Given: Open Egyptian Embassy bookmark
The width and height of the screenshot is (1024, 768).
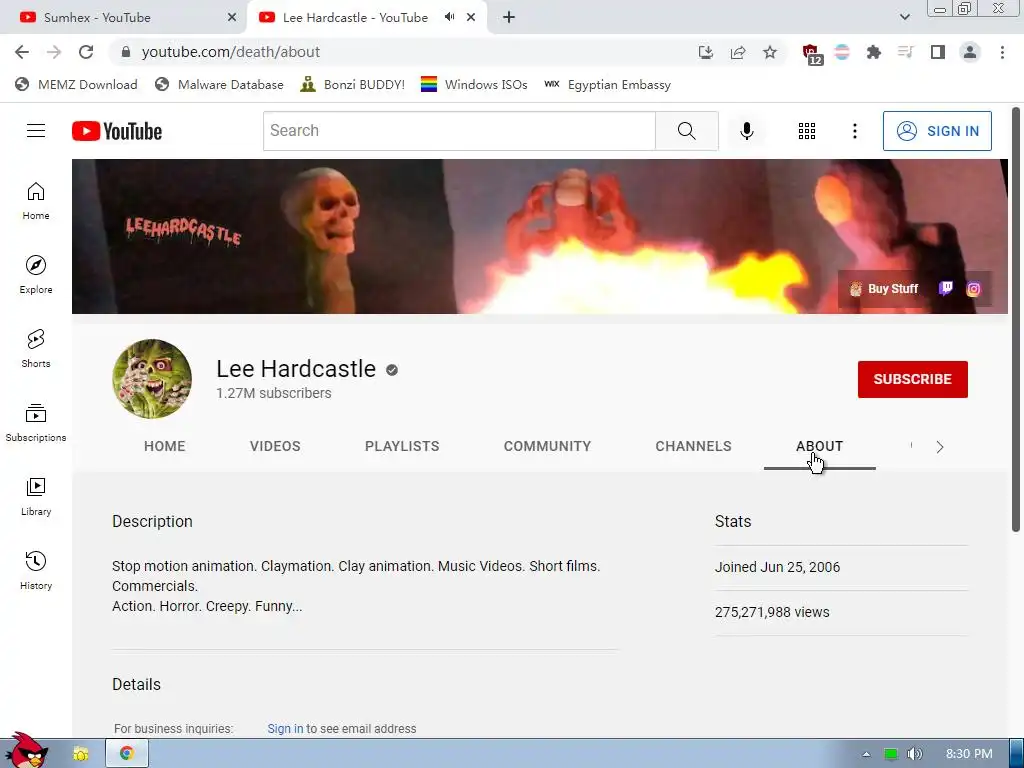Looking at the screenshot, I should [607, 84].
